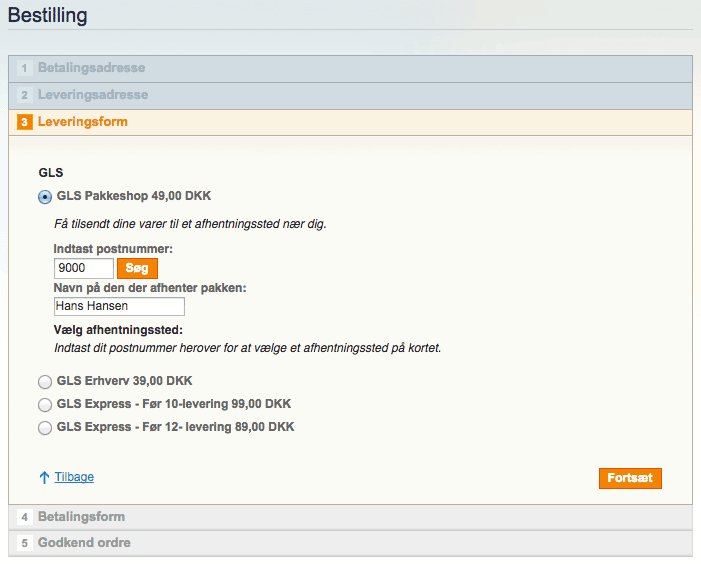This screenshot has width=701, height=564.
Task: Pick GLS Express Før 12-levering 89,00 DKK
Action: point(44,428)
